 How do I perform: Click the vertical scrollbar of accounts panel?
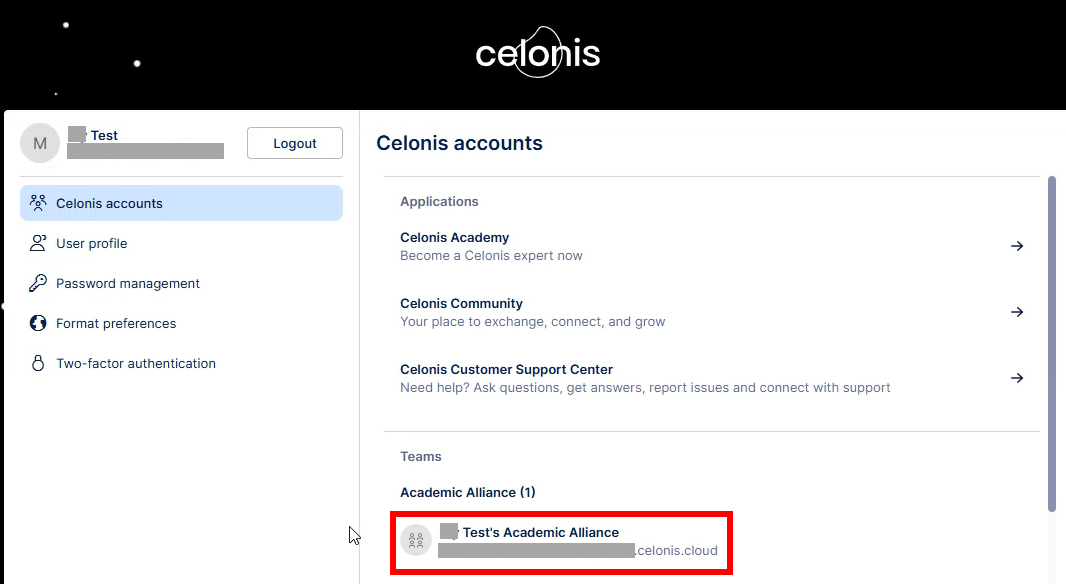(x=1052, y=343)
